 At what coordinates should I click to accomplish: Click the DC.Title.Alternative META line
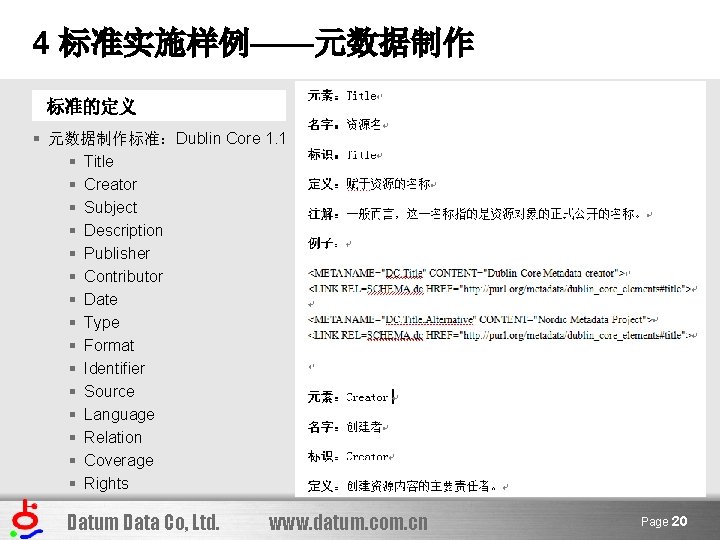(483, 319)
